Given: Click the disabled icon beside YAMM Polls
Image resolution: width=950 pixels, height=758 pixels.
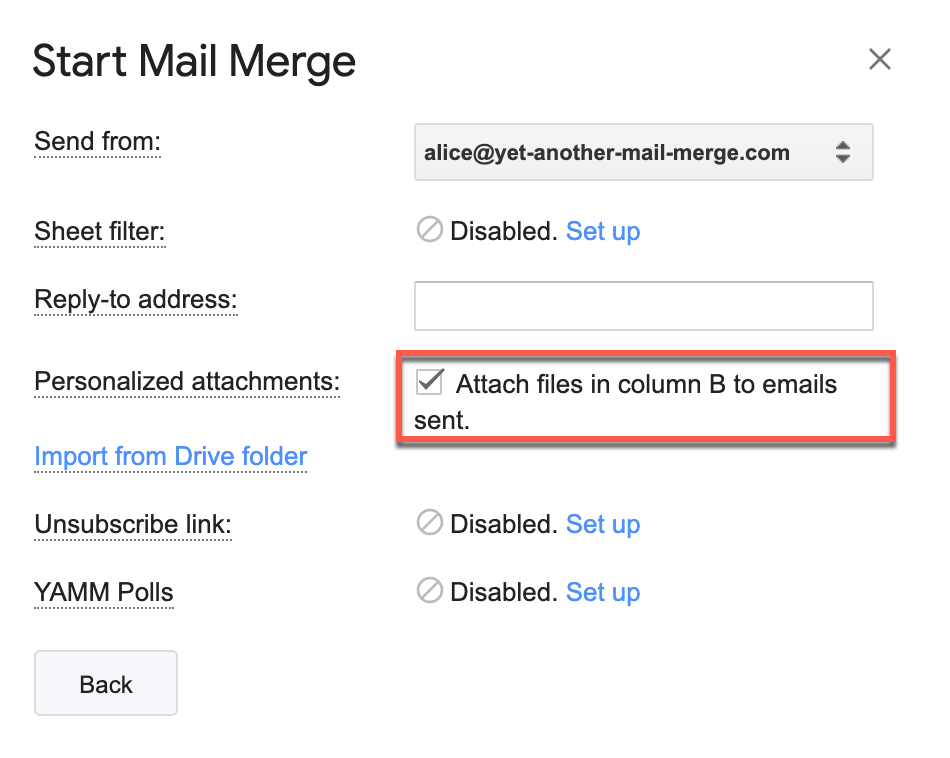Looking at the screenshot, I should pos(428,590).
